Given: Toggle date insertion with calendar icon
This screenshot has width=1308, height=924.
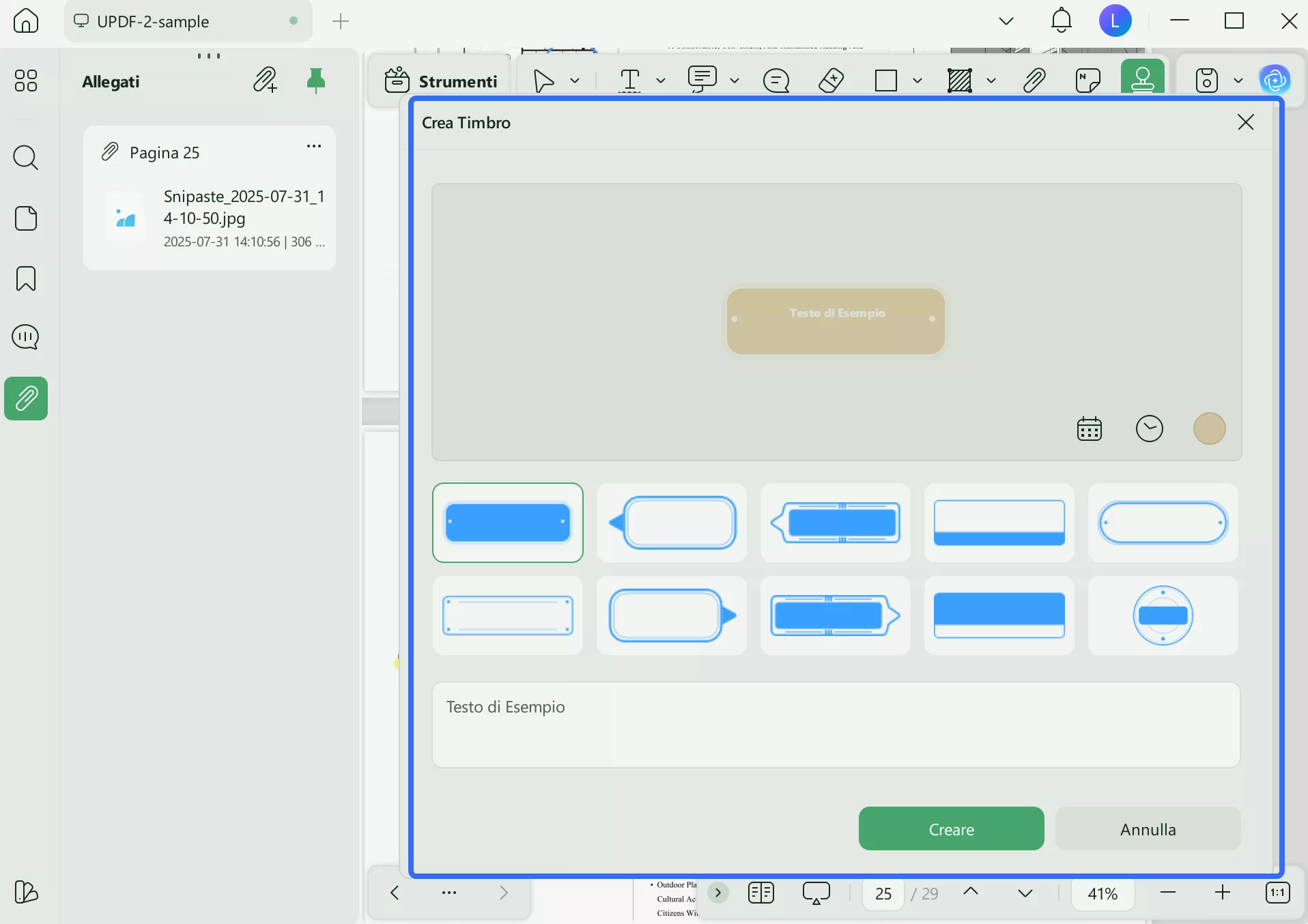Looking at the screenshot, I should point(1090,429).
